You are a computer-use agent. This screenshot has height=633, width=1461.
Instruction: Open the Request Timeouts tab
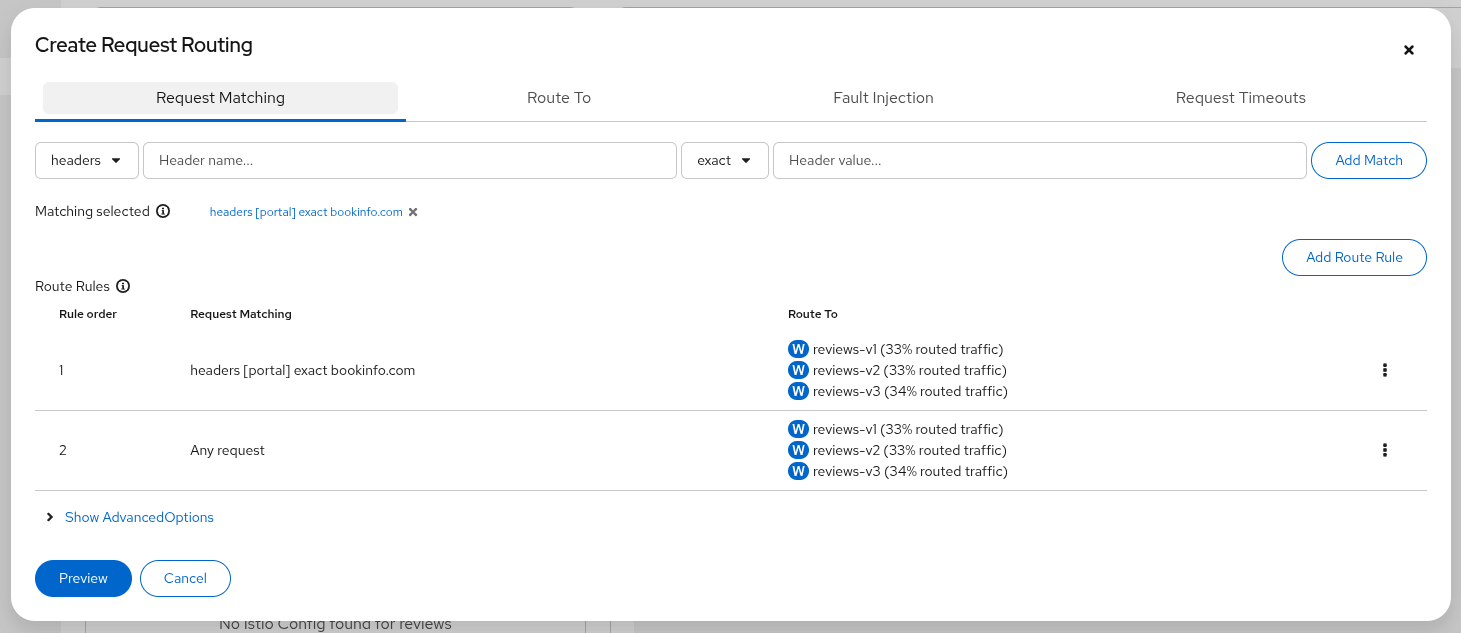click(1240, 97)
